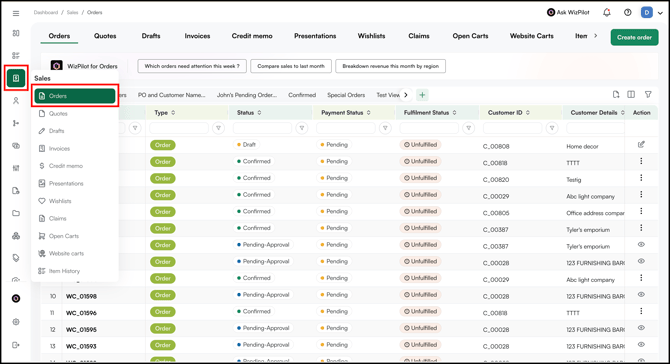Open notifications bell icon
This screenshot has height=364, width=670.
(x=606, y=12)
